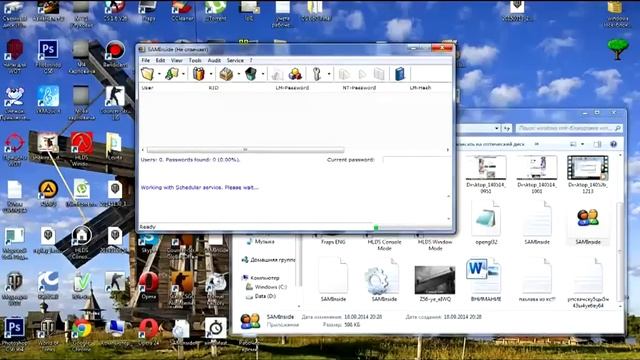Click the LM-Password column header
The image size is (640, 360).
292,88
